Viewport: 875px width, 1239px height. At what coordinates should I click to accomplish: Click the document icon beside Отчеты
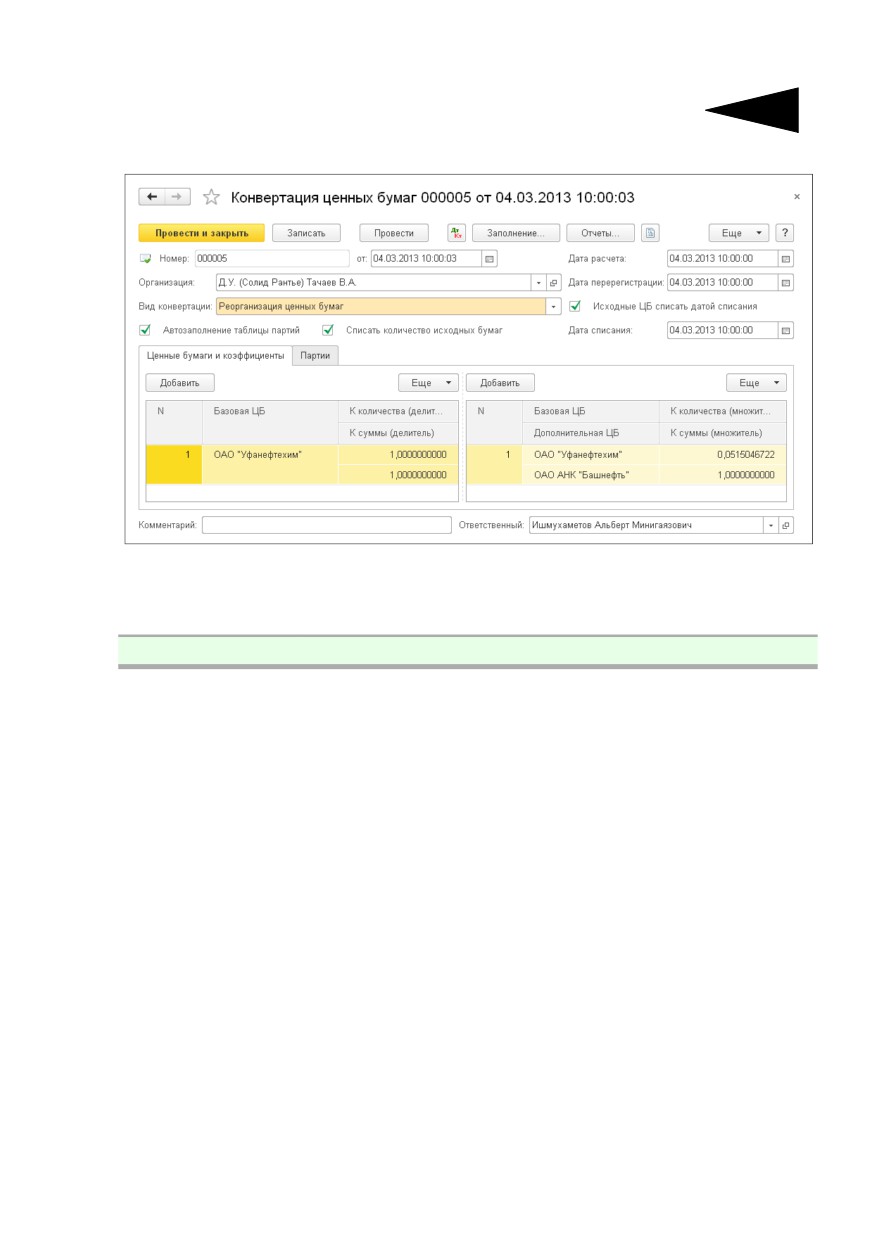point(650,233)
